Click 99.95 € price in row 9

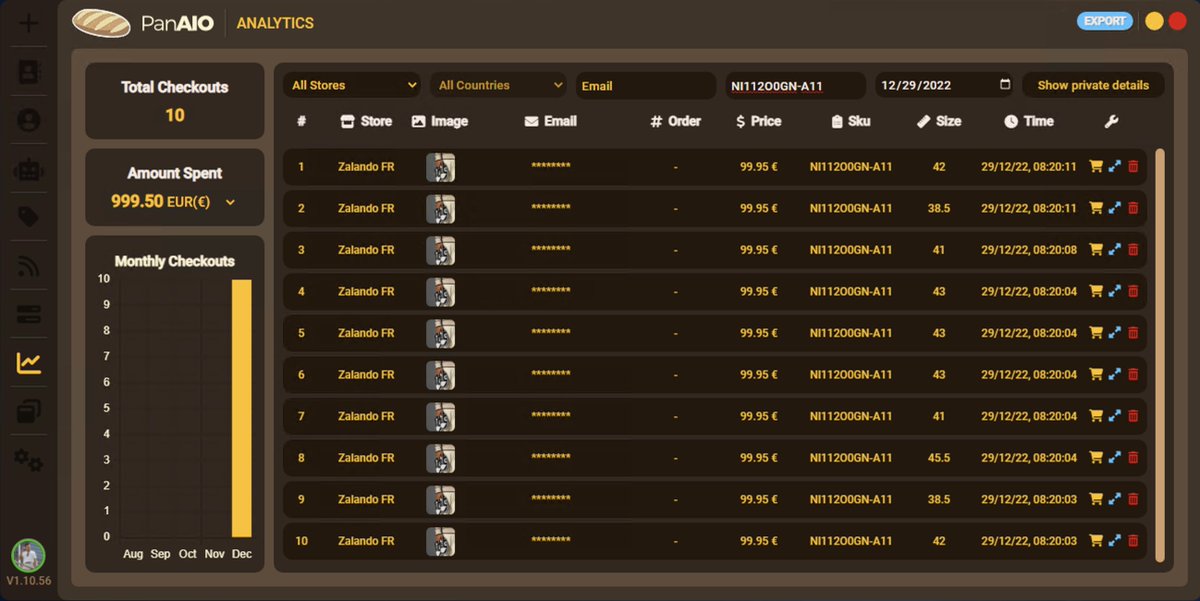pos(758,499)
